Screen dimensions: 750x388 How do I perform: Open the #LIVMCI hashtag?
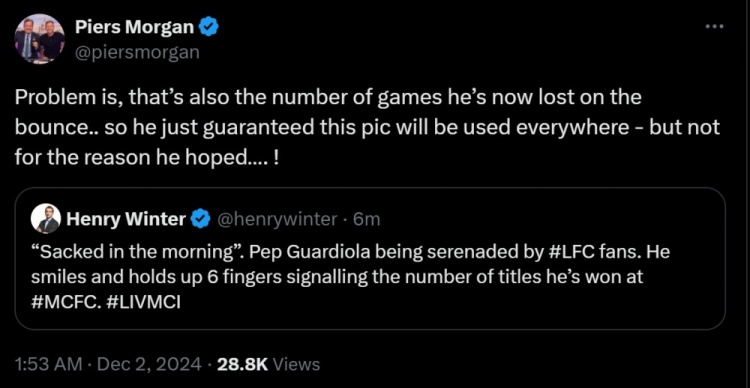click(141, 303)
